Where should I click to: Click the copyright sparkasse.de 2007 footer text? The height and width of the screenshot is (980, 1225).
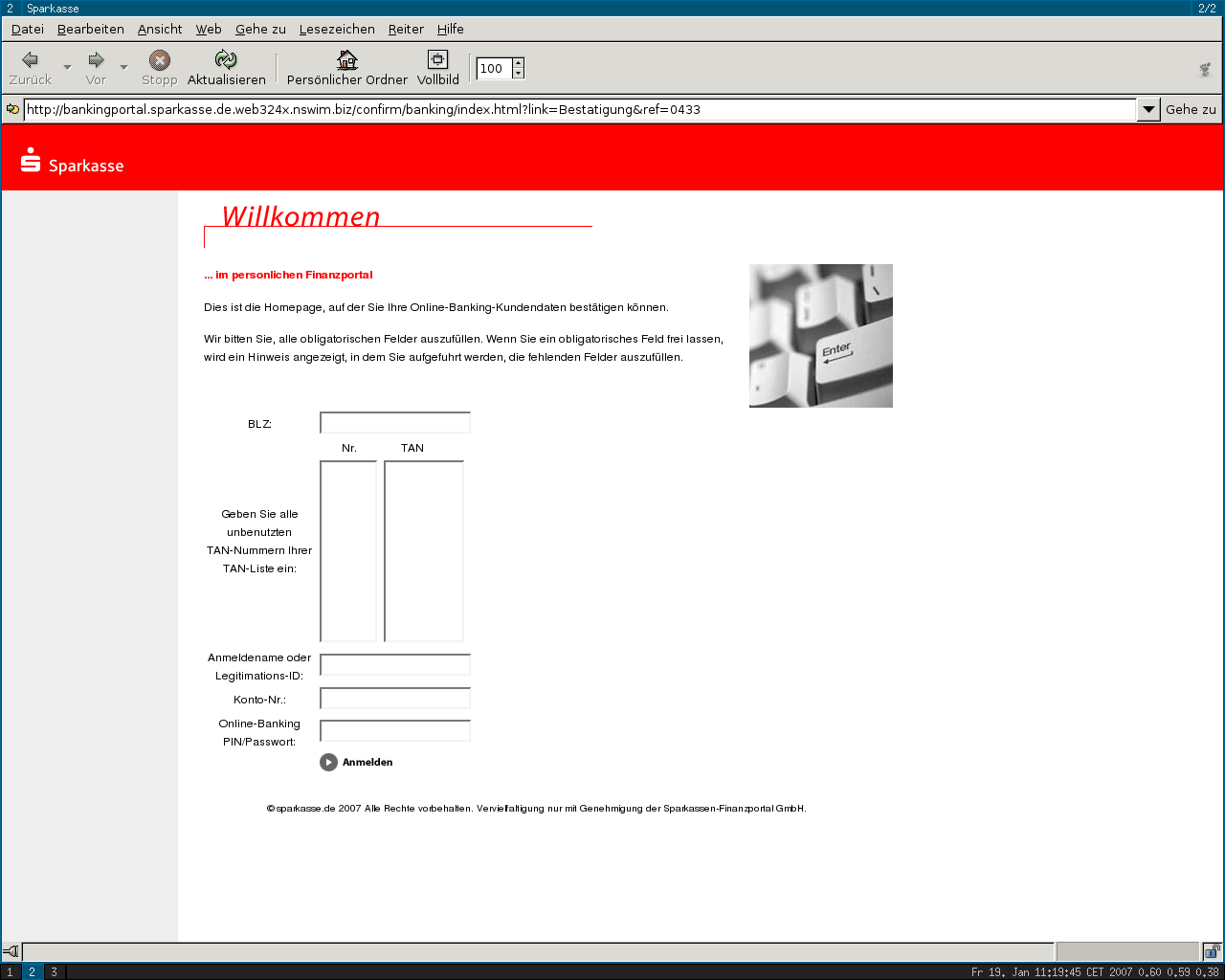[x=537, y=809]
